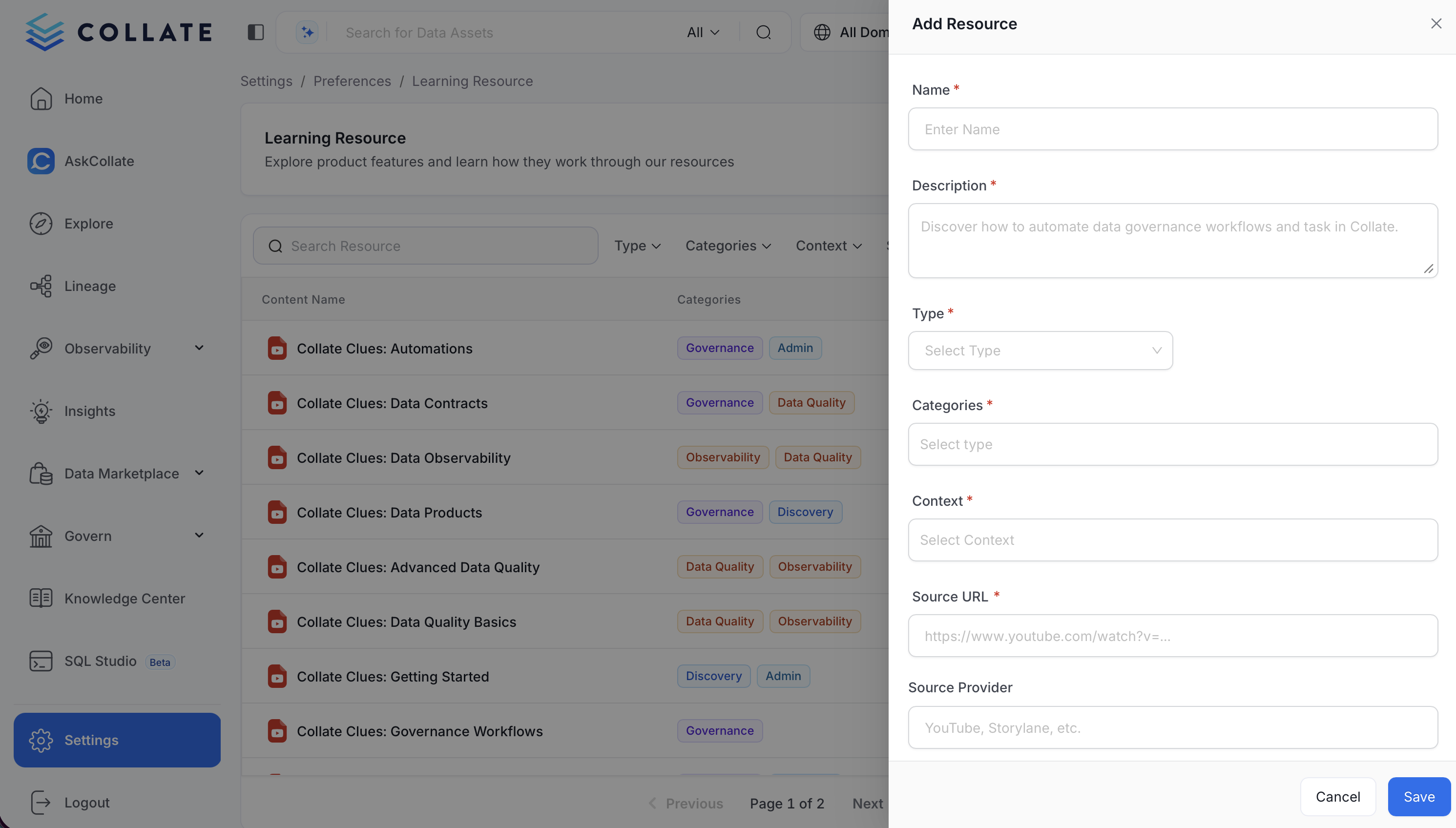Click the globe domain icon
This screenshot has width=1456, height=828.
tap(822, 32)
